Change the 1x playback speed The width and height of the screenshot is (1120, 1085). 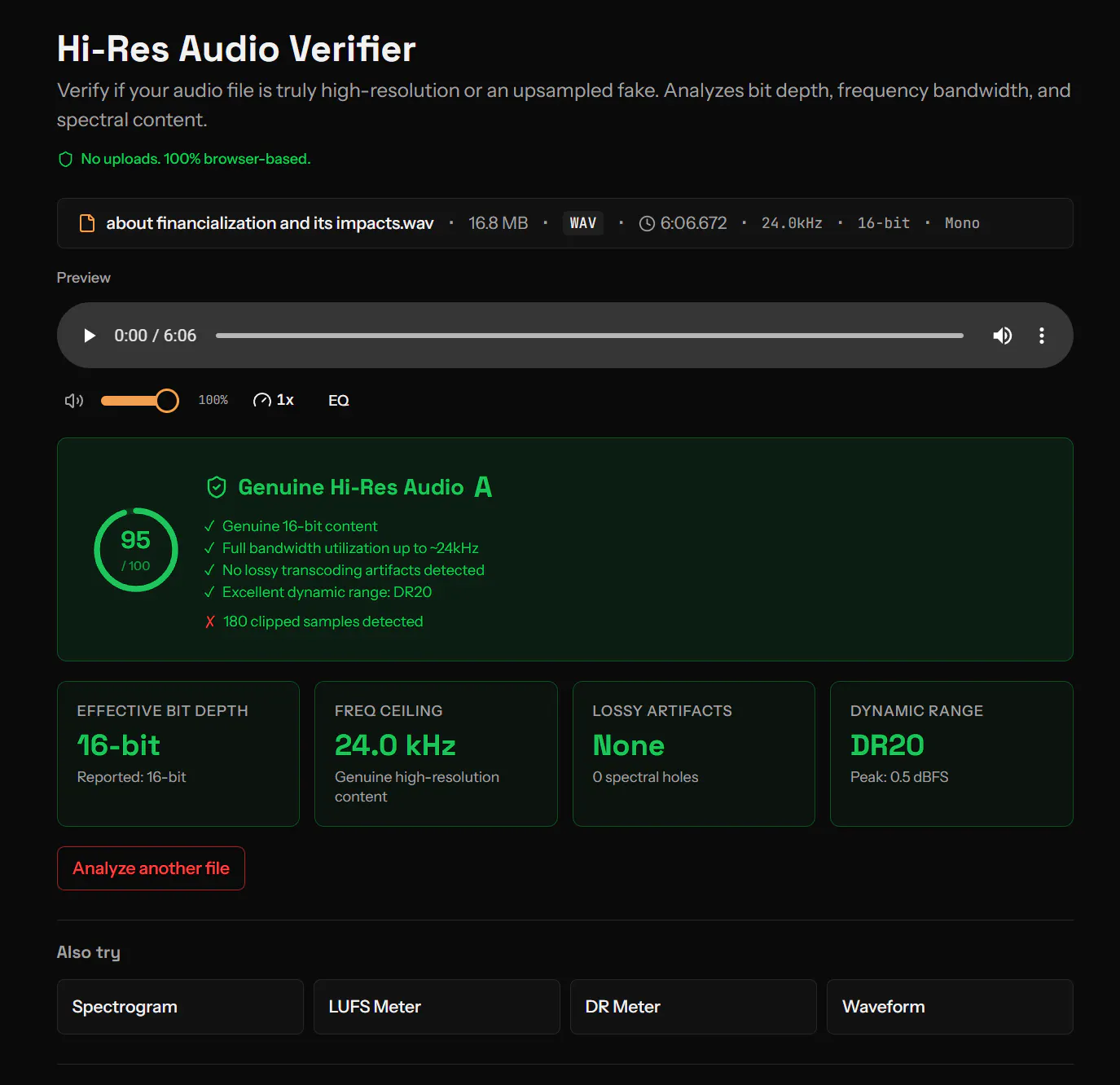coord(285,400)
